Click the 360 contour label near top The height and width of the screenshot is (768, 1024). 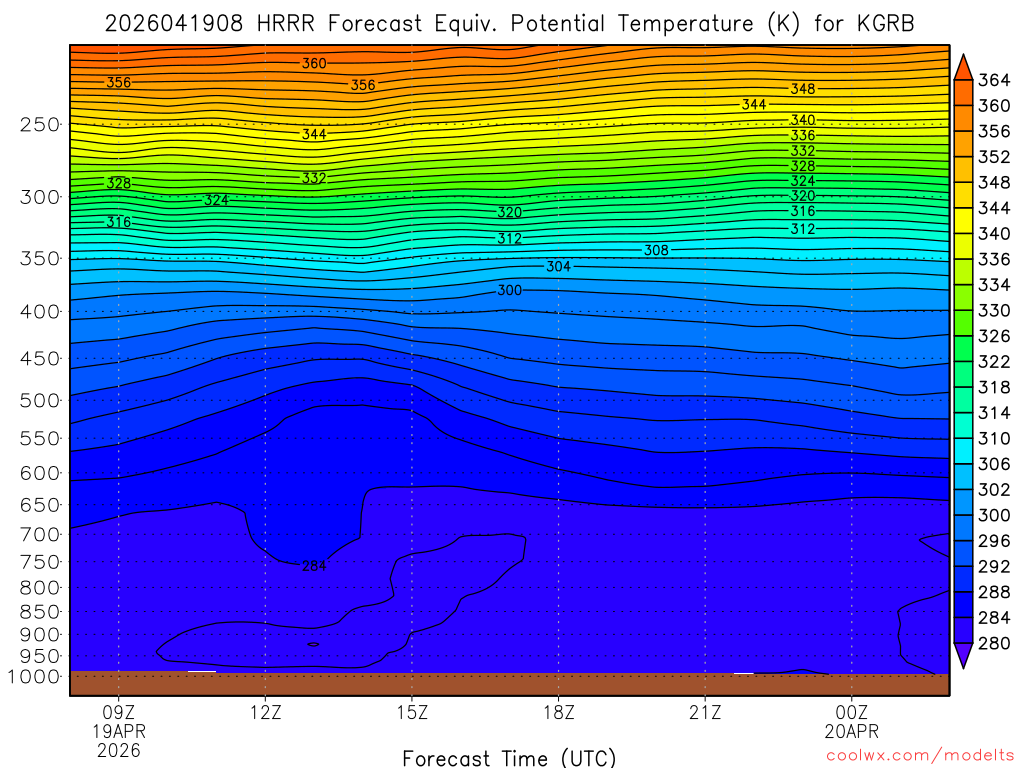pos(314,64)
